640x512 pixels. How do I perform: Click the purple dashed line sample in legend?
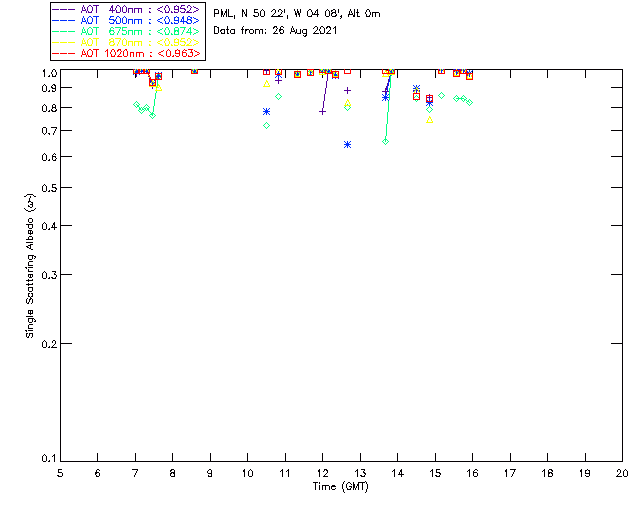click(x=64, y=9)
